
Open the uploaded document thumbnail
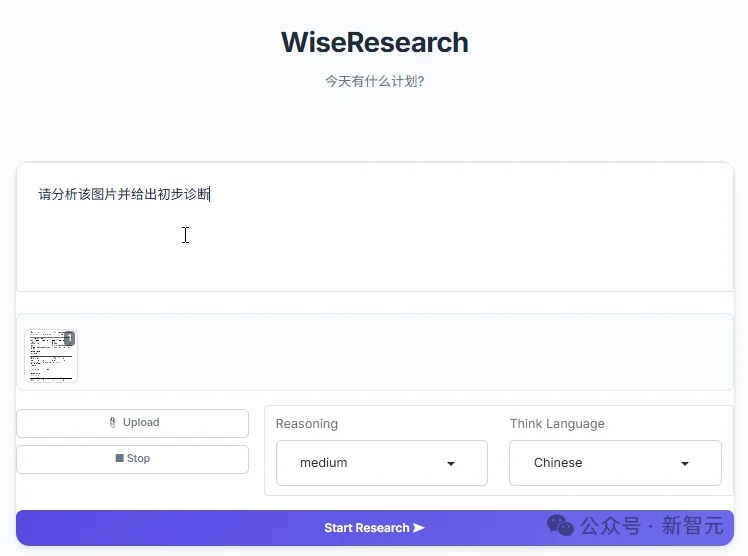coord(50,357)
